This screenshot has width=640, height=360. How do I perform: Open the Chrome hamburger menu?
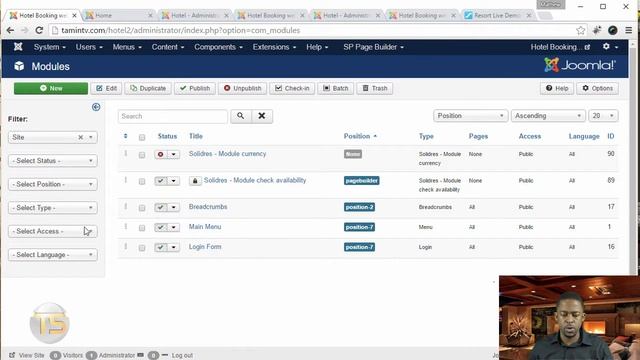click(x=629, y=30)
